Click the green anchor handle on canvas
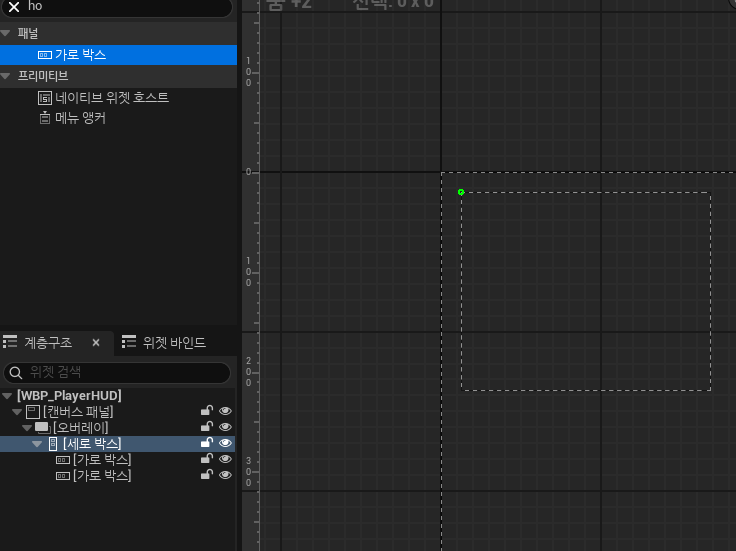 click(461, 192)
